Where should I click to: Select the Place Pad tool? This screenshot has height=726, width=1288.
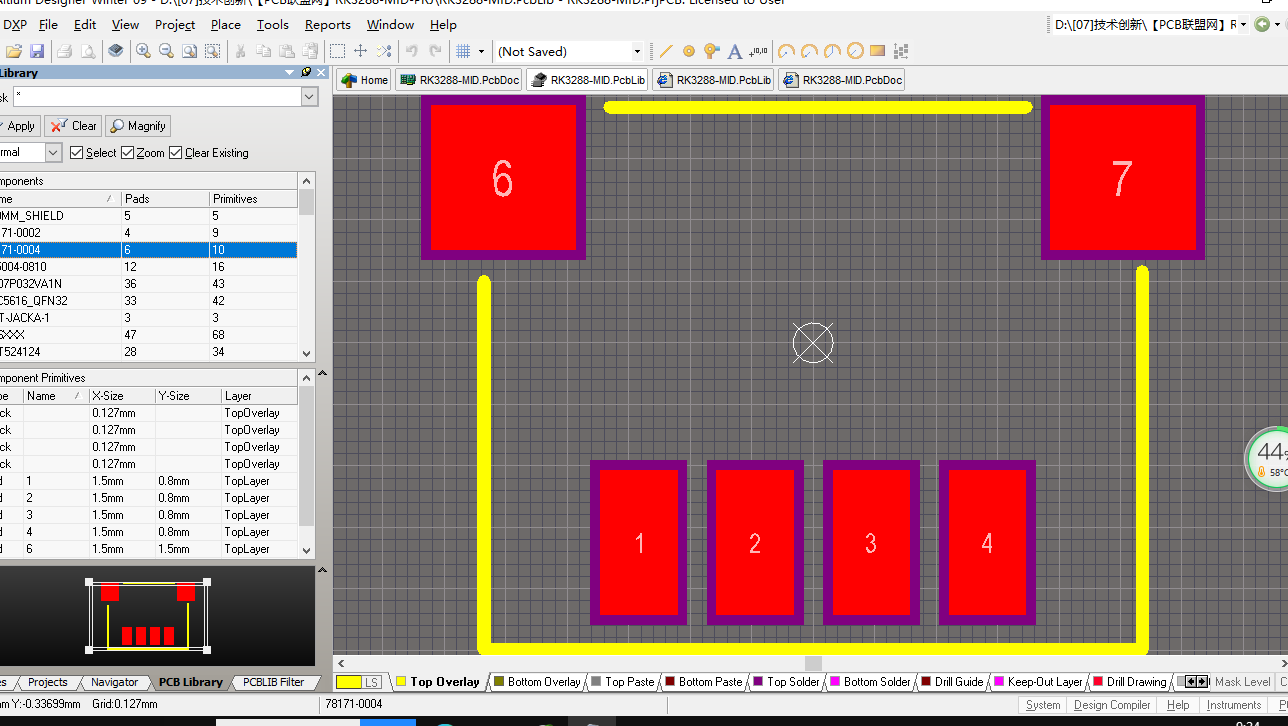[x=689, y=51]
